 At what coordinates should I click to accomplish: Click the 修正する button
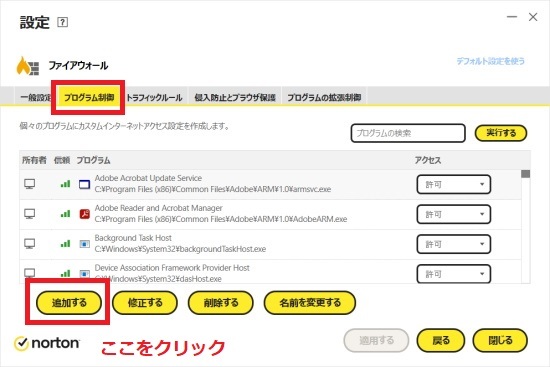coord(145,302)
